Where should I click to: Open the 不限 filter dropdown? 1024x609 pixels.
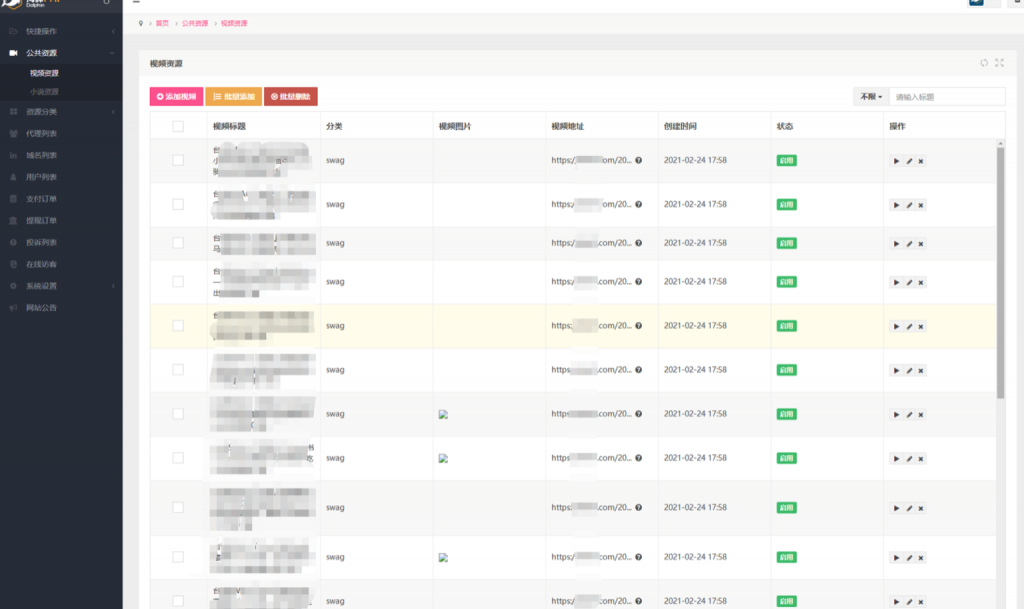tap(869, 97)
